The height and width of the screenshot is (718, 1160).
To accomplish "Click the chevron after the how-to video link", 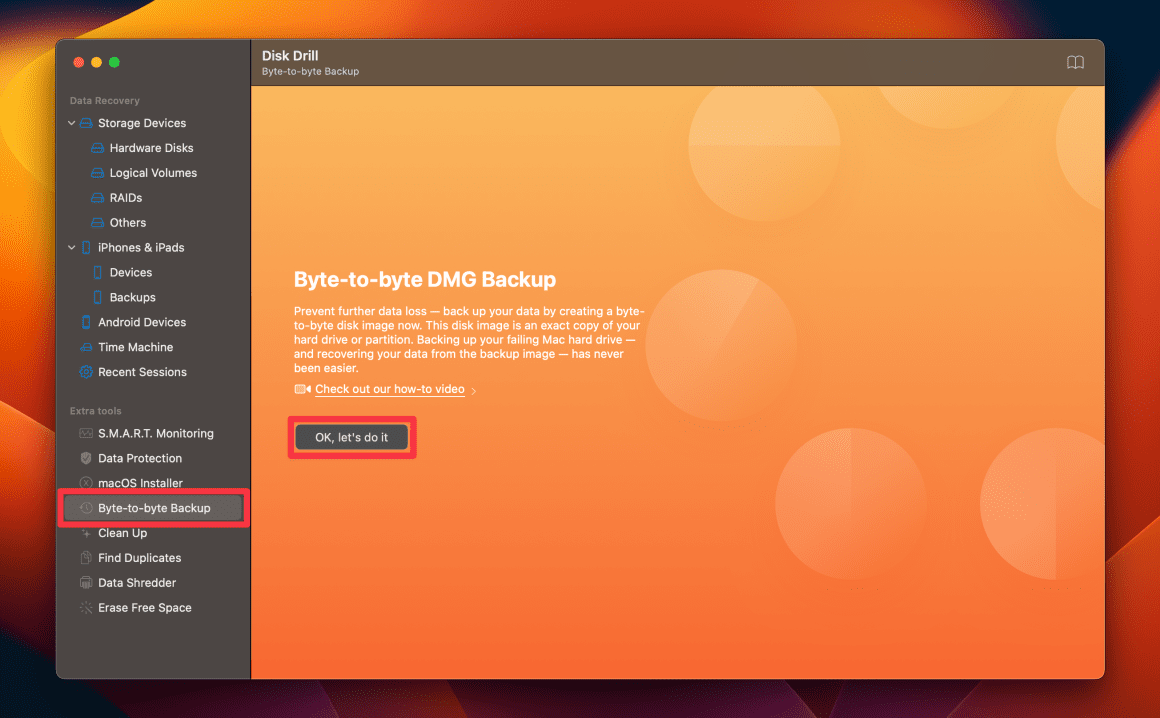I will [473, 389].
